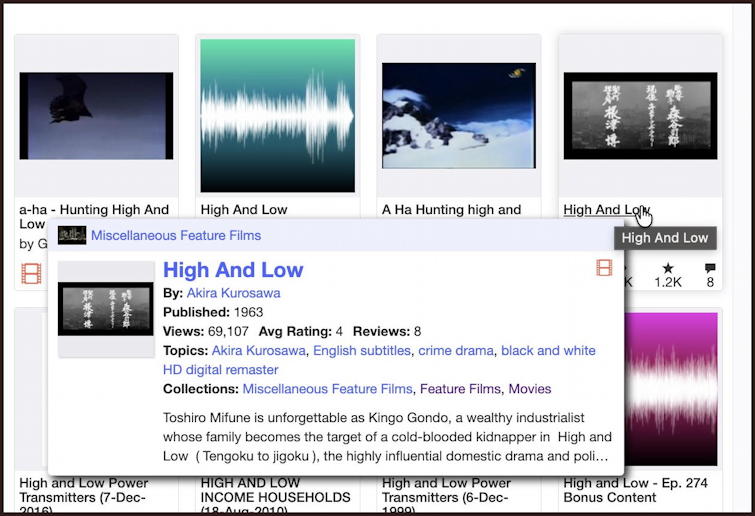755x516 pixels.
Task: Select the 'English subtitles' topic
Action: click(362, 350)
